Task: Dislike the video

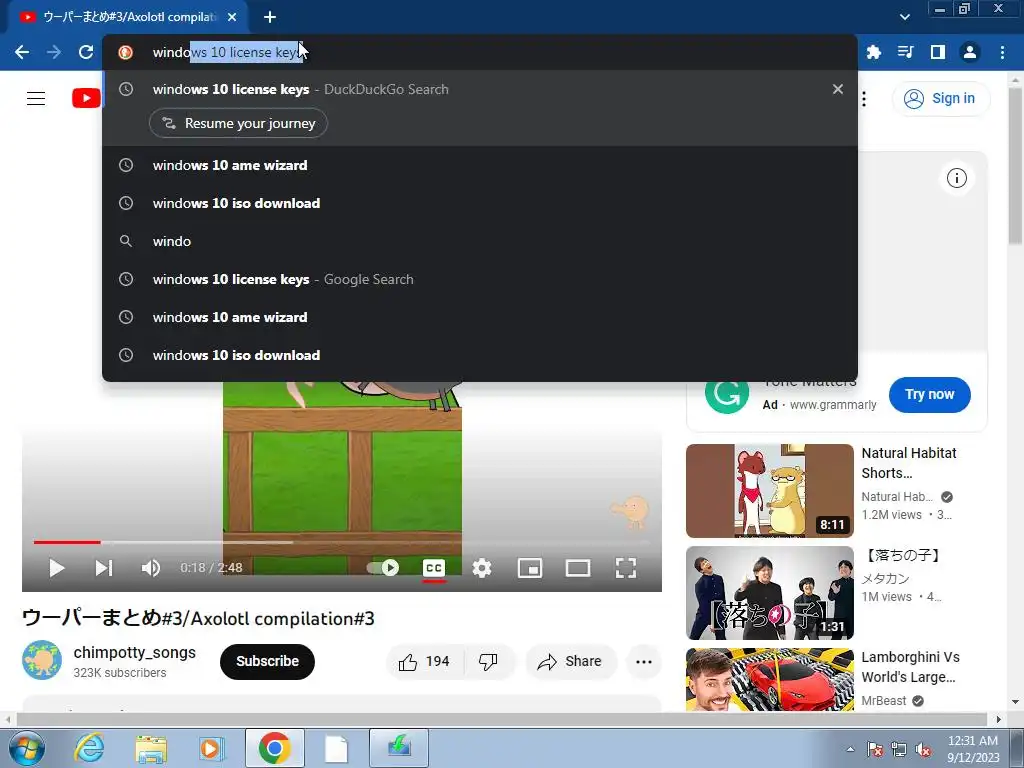Action: (x=488, y=662)
